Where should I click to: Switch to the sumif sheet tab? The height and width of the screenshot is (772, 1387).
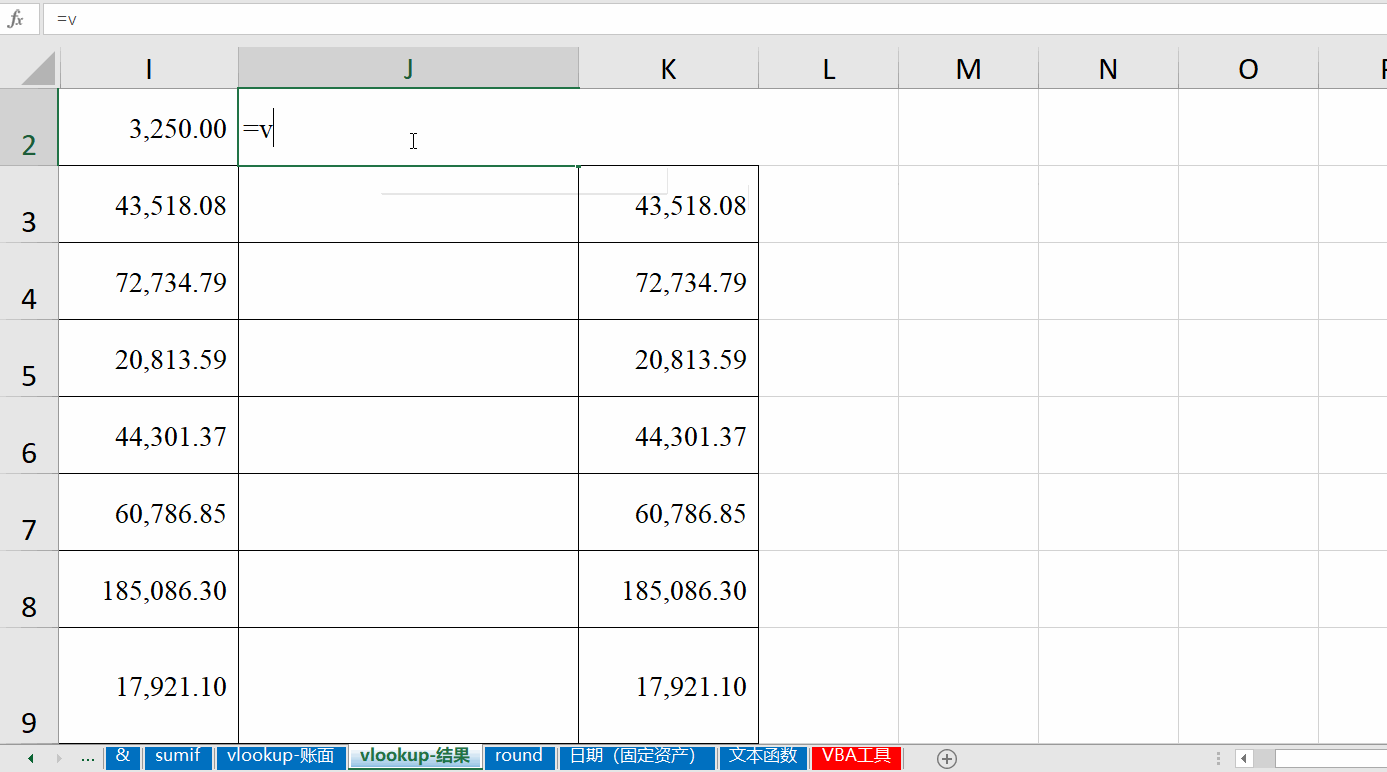click(177, 756)
